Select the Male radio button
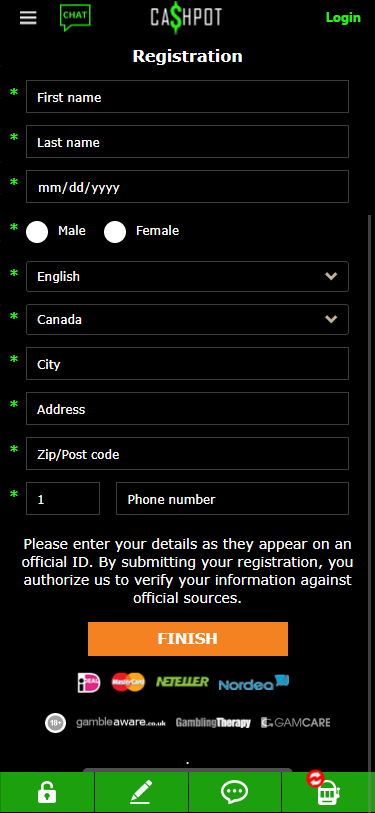Viewport: 375px width, 813px height. pos(37,232)
